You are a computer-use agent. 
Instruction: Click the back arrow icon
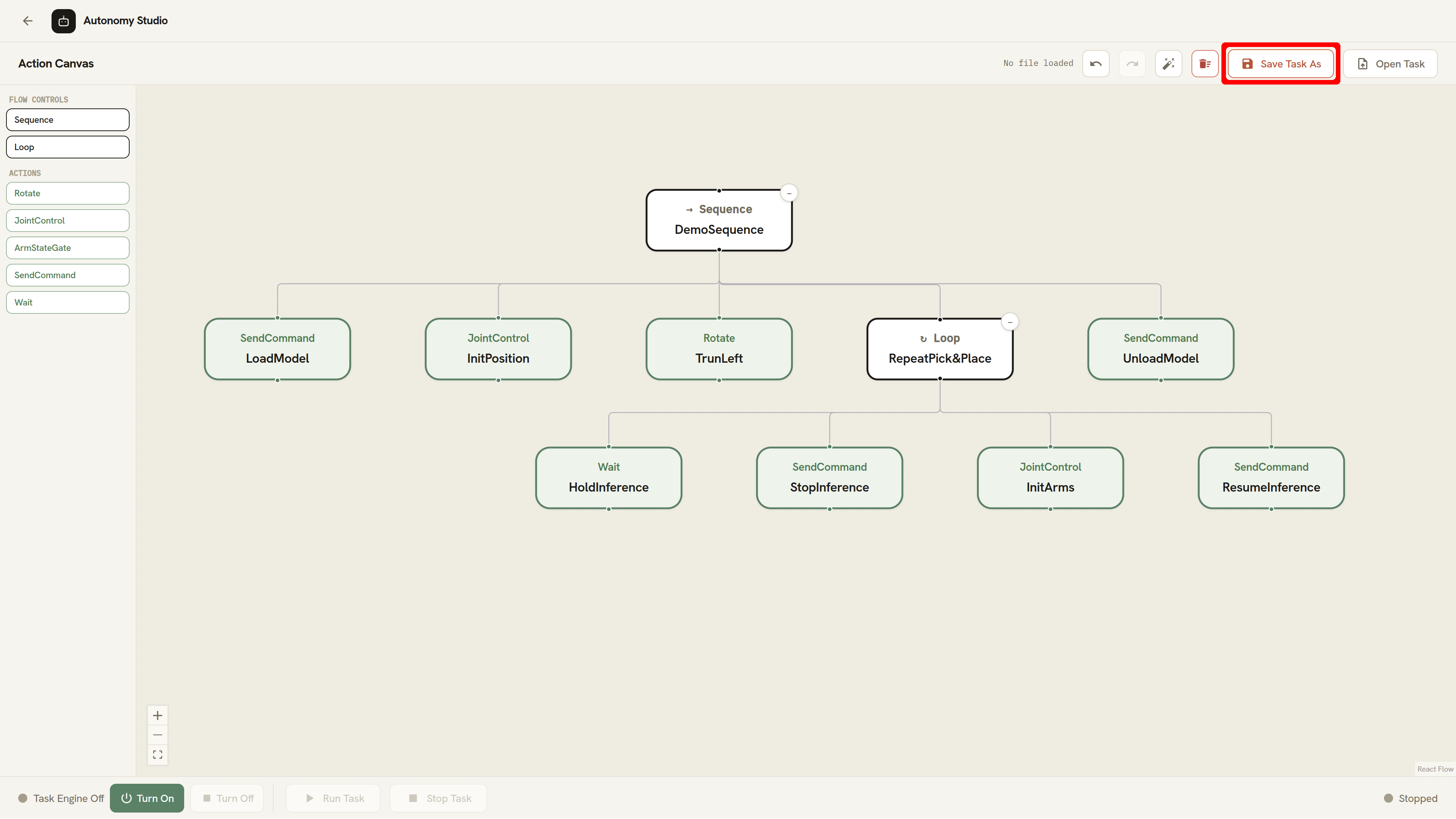tap(28, 21)
